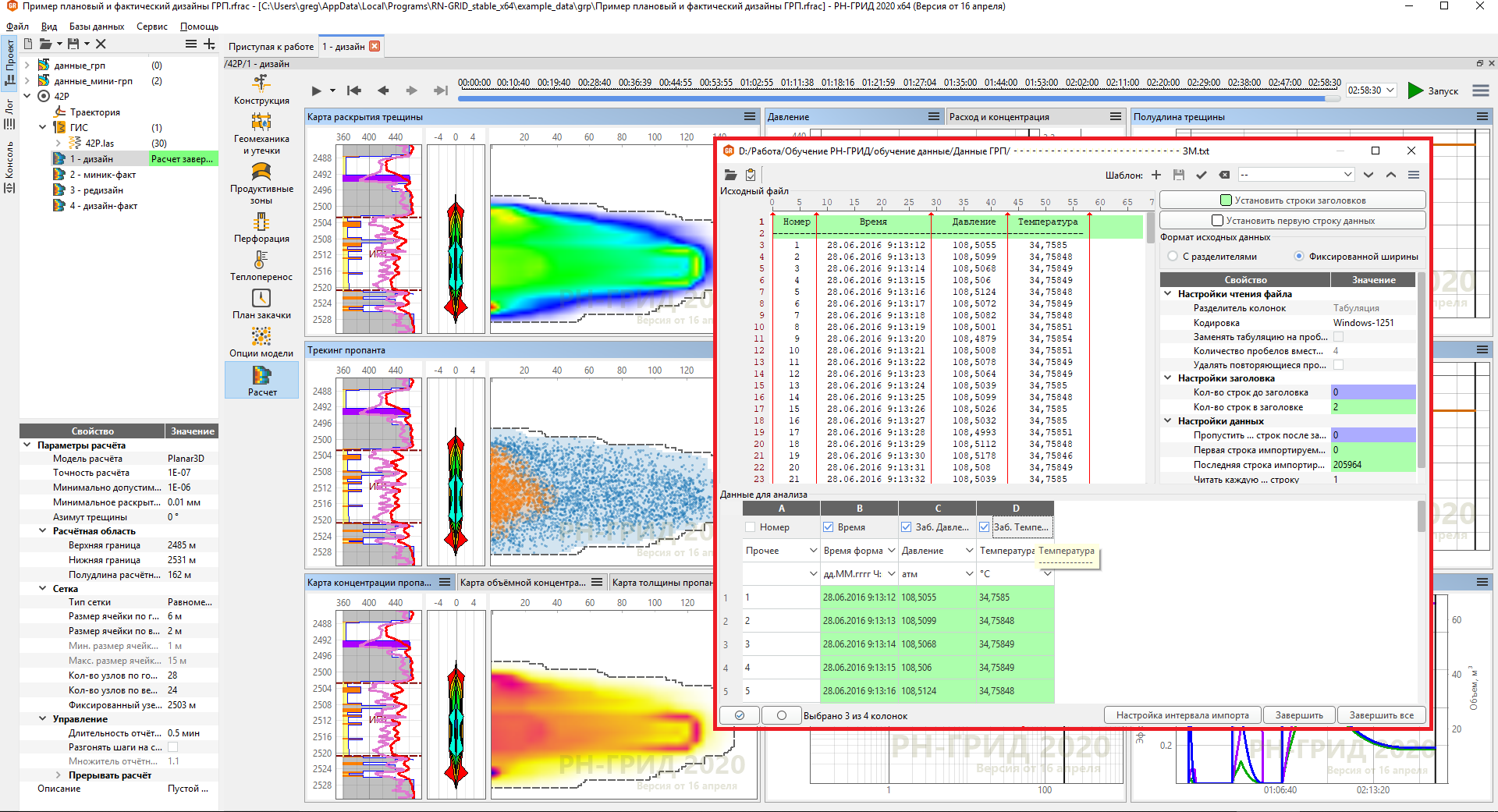Open the Сервис menu
1498x812 pixels.
click(x=152, y=27)
